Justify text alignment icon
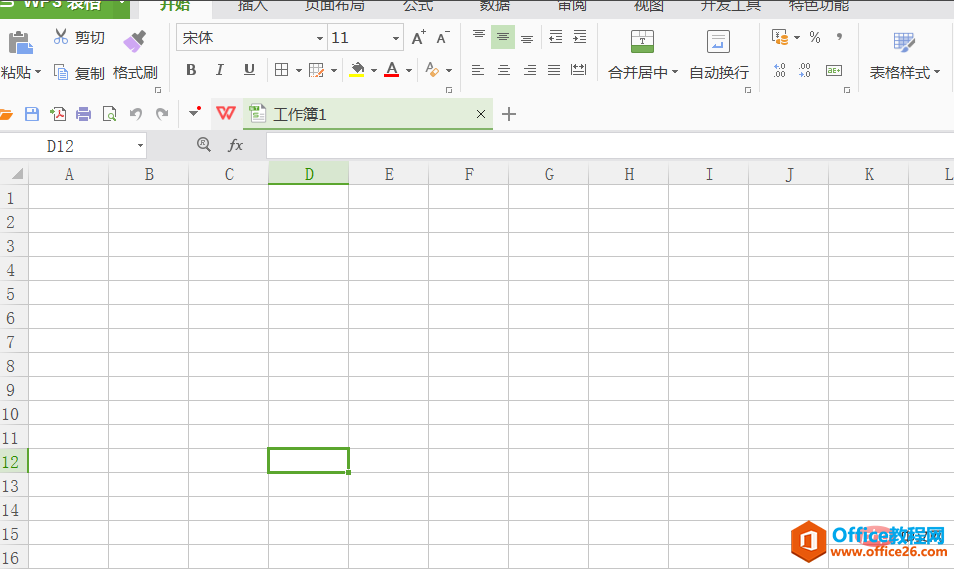This screenshot has height=569, width=954. point(554,70)
